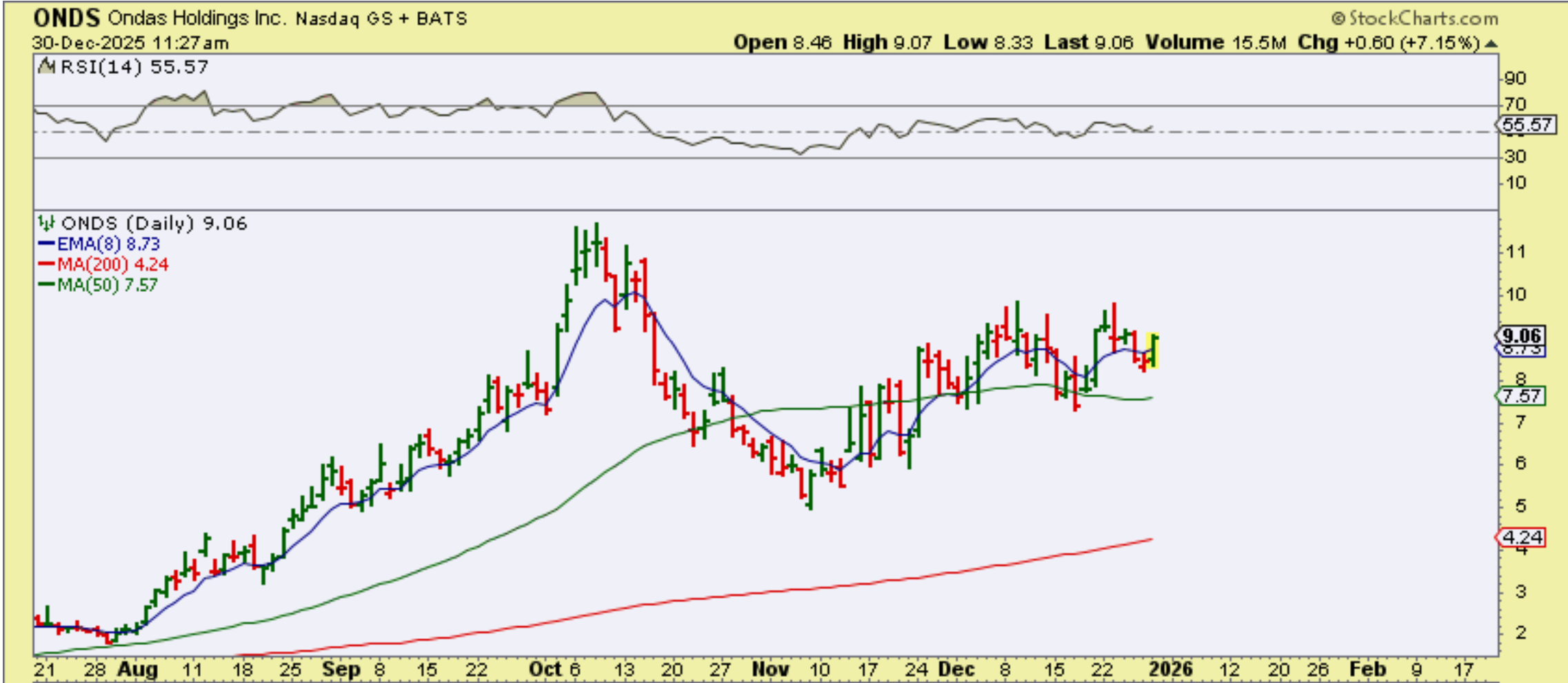Click the price axis label 3
Screen dimensions: 1568x683
pyautogui.click(x=1520, y=591)
